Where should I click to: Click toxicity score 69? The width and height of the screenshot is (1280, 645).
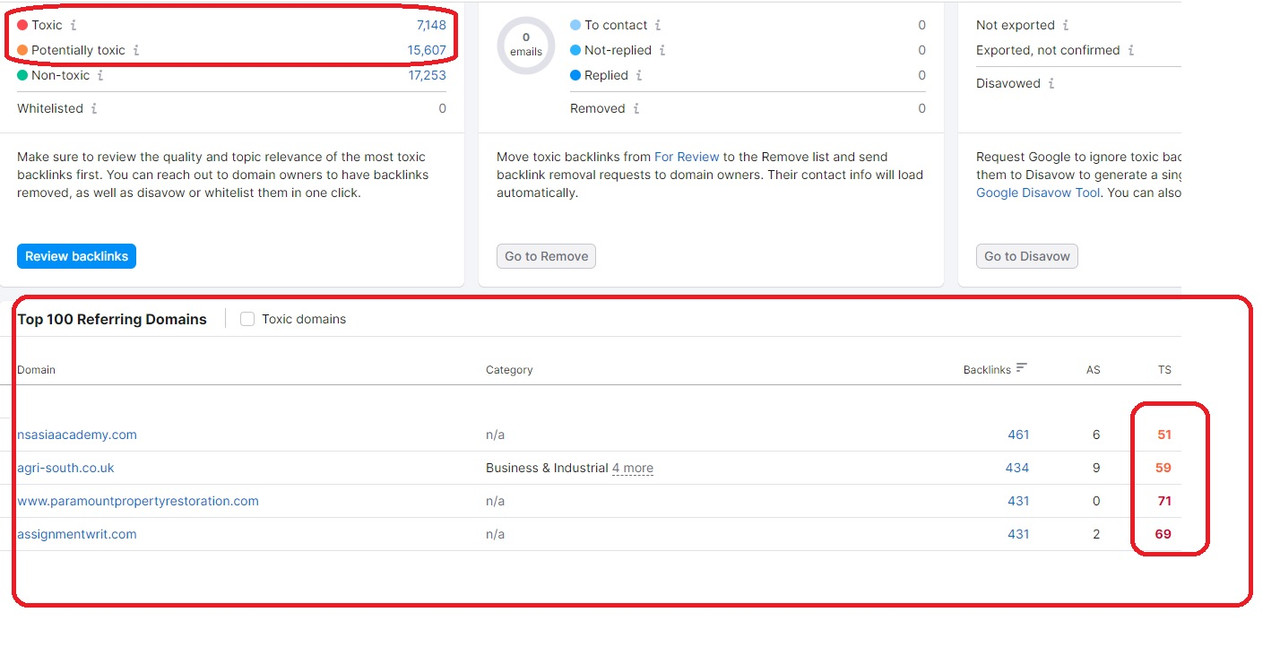coord(1163,534)
